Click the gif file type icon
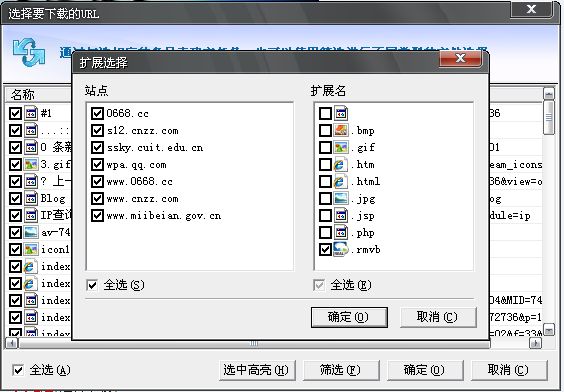 point(341,147)
